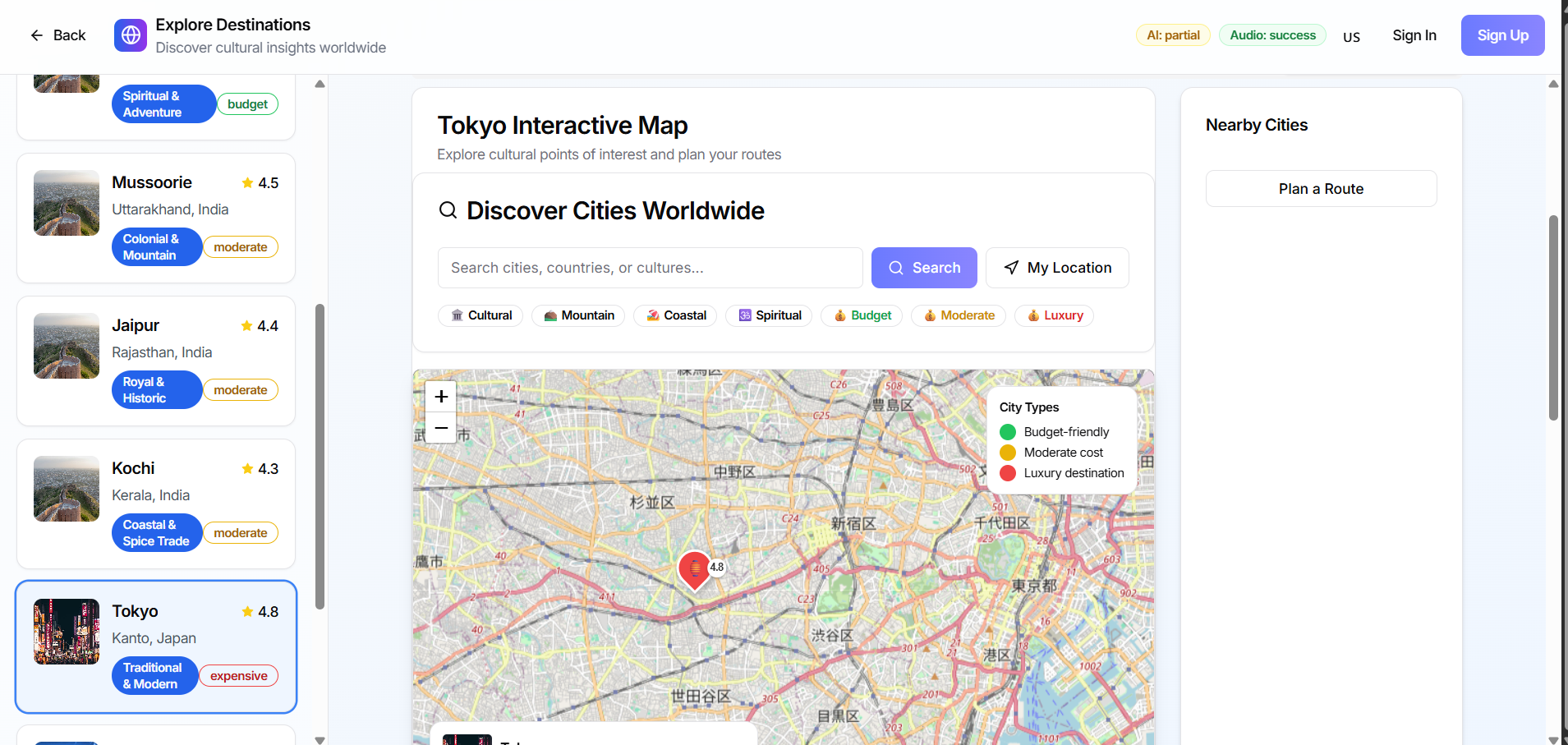Click the magnifier icon beside Discover Cities Worldwide
Image resolution: width=1568 pixels, height=745 pixels.
[x=448, y=210]
